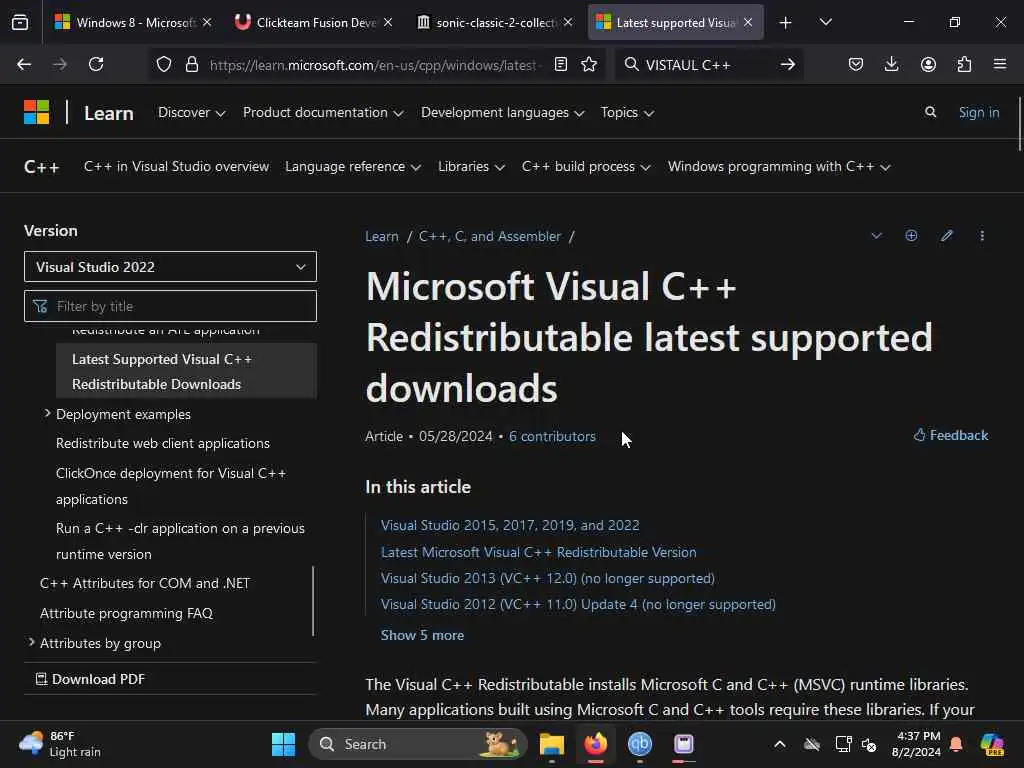
Task: Click Show 5 more
Action: pyautogui.click(x=422, y=635)
